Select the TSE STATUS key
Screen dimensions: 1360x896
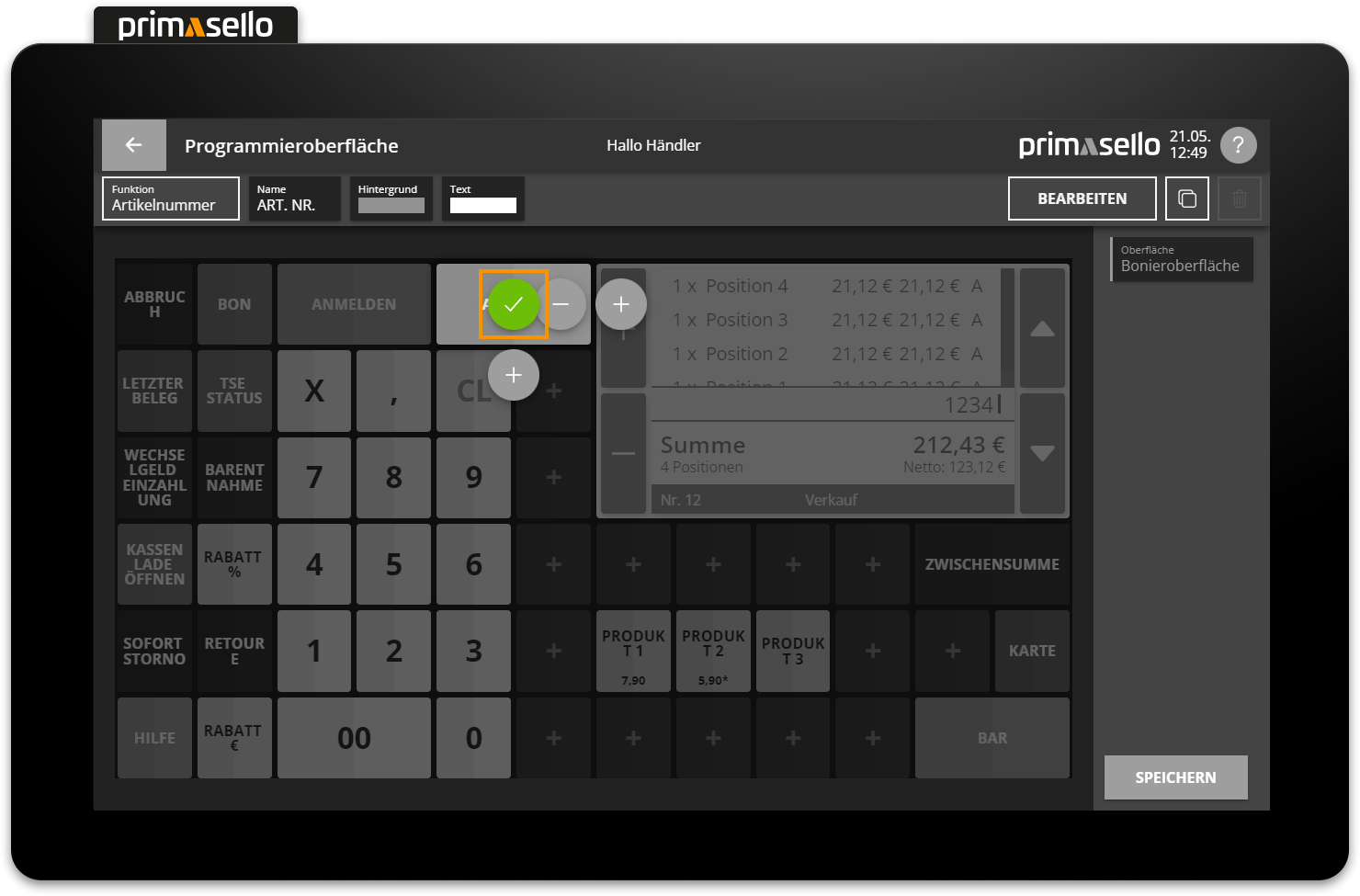pos(234,391)
